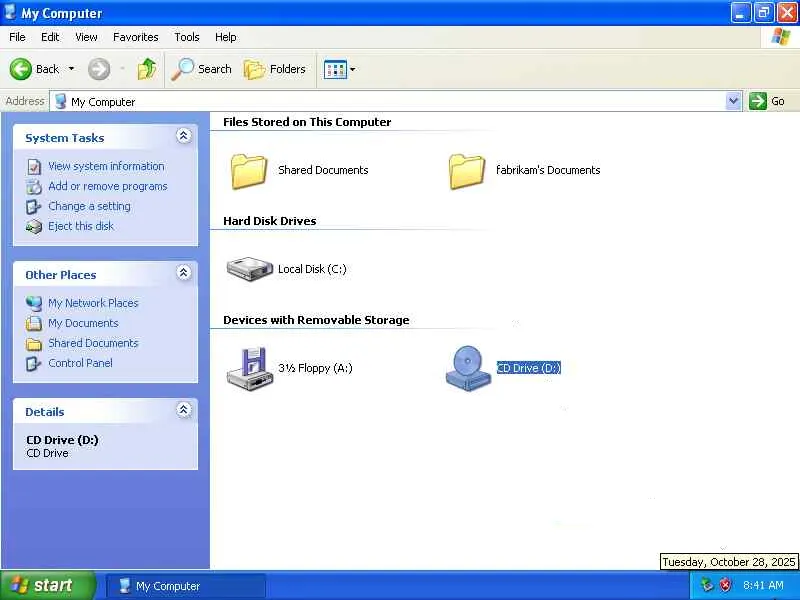Go up one folder level icon
800x600 pixels.
147,69
